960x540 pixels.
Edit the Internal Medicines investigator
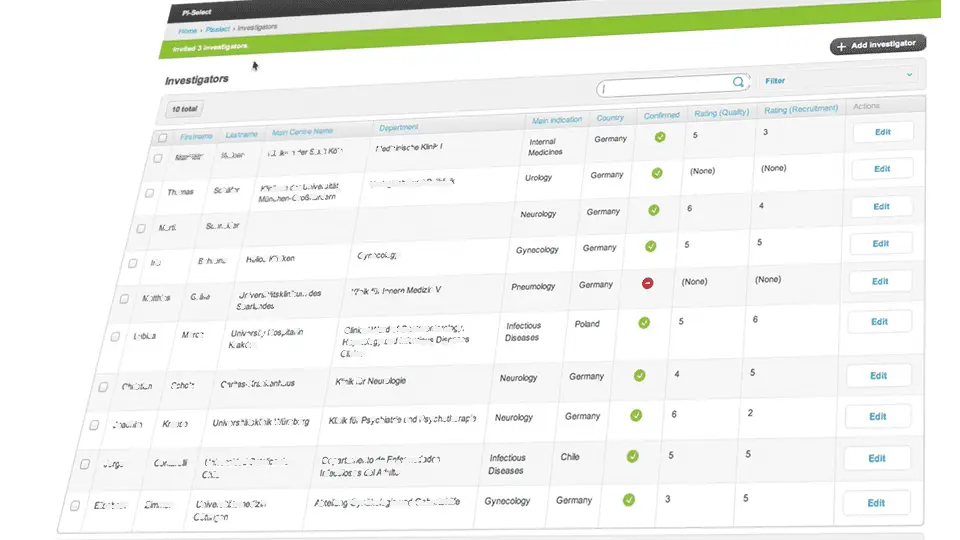click(882, 132)
